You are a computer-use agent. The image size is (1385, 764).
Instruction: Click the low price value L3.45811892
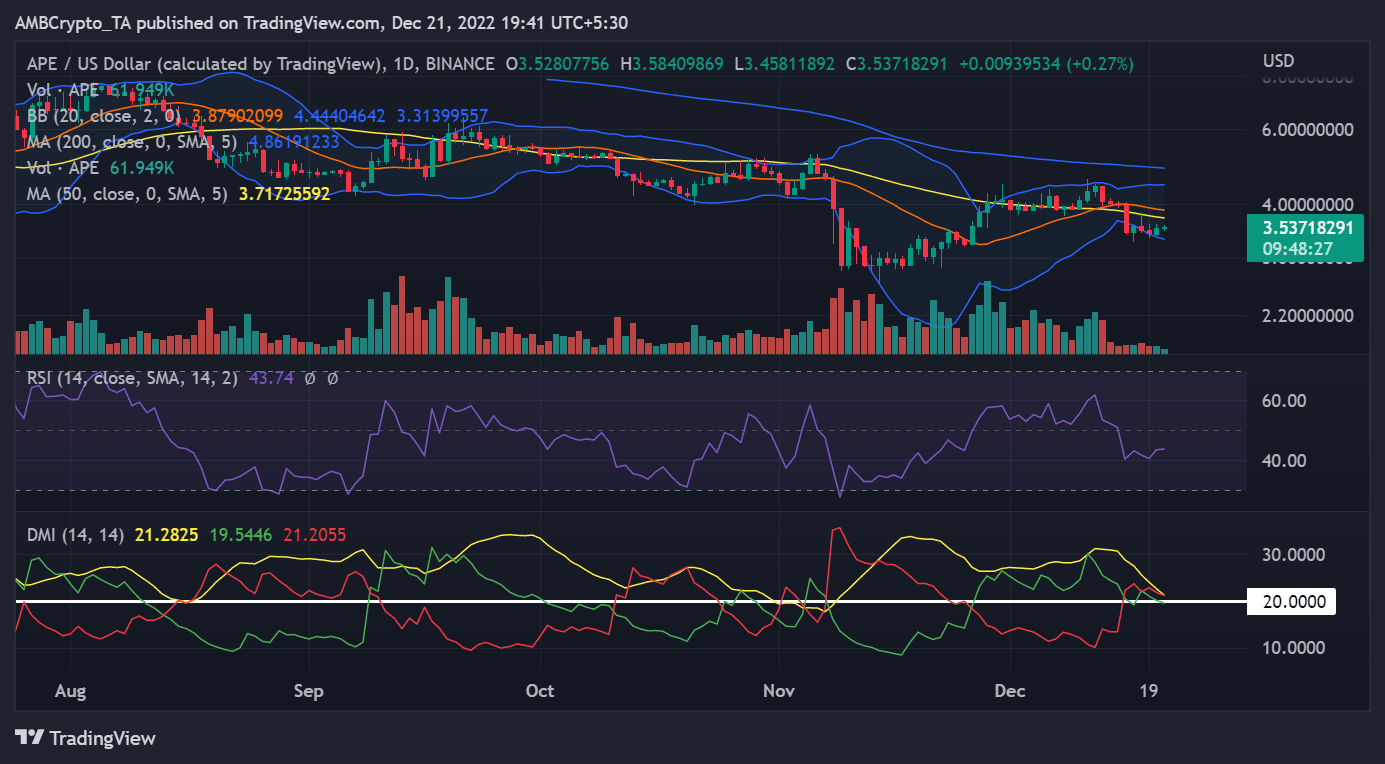coord(786,63)
